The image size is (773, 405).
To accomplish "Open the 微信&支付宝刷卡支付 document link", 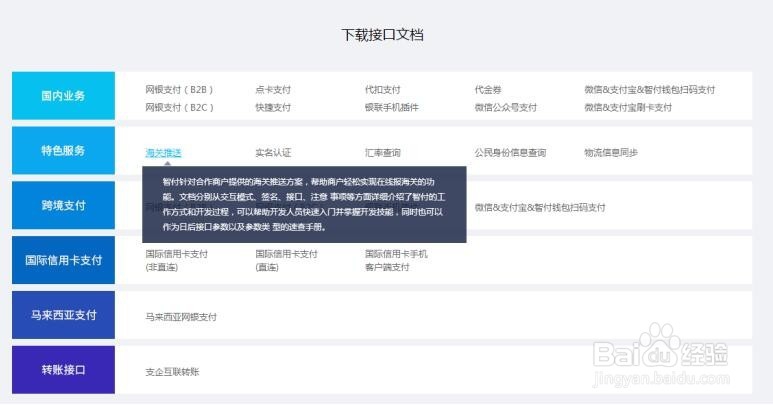I will [628, 107].
